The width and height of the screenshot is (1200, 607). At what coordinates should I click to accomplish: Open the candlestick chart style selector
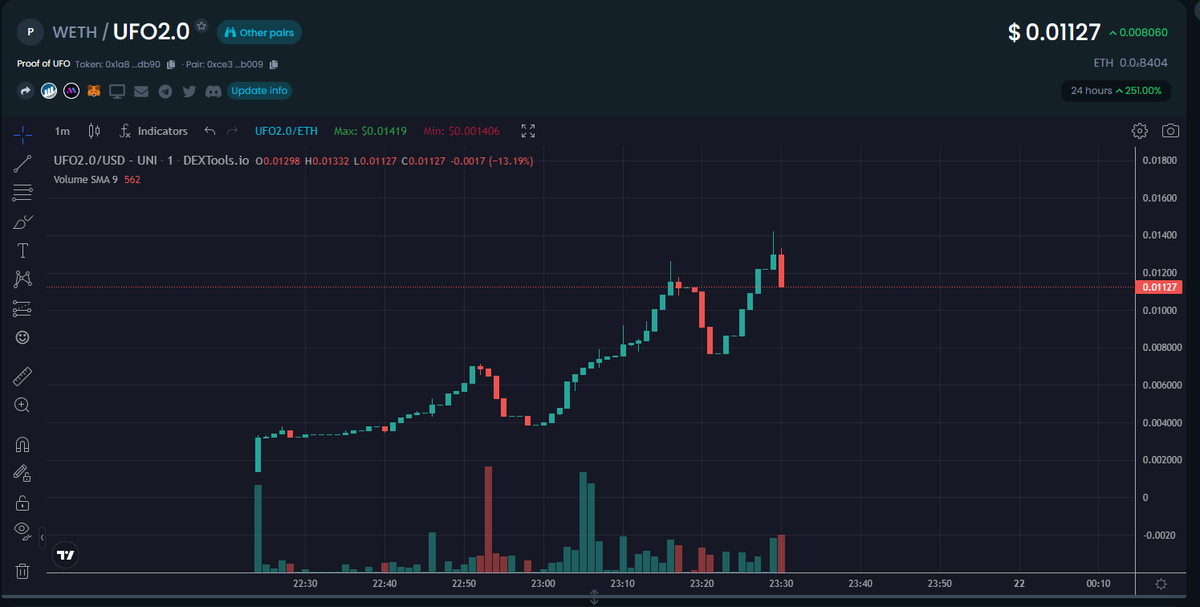coord(94,131)
